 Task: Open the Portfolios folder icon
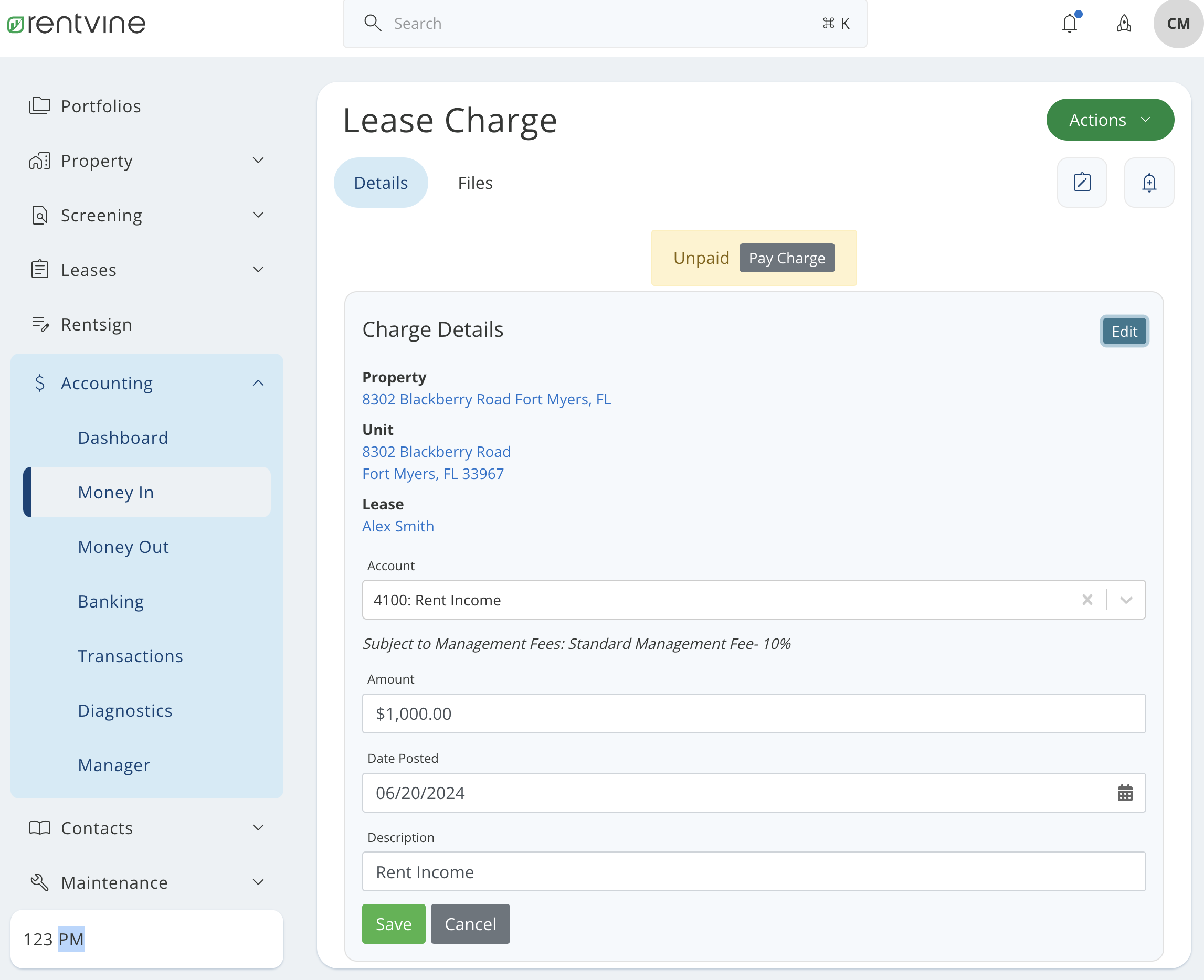point(39,105)
